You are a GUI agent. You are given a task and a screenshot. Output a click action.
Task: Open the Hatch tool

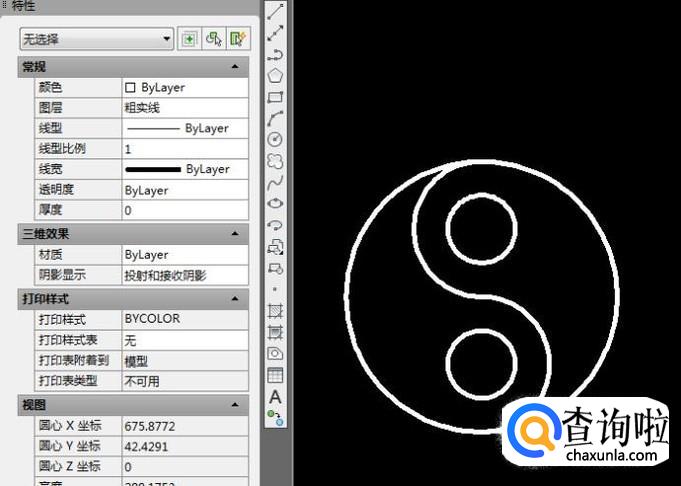[x=276, y=311]
